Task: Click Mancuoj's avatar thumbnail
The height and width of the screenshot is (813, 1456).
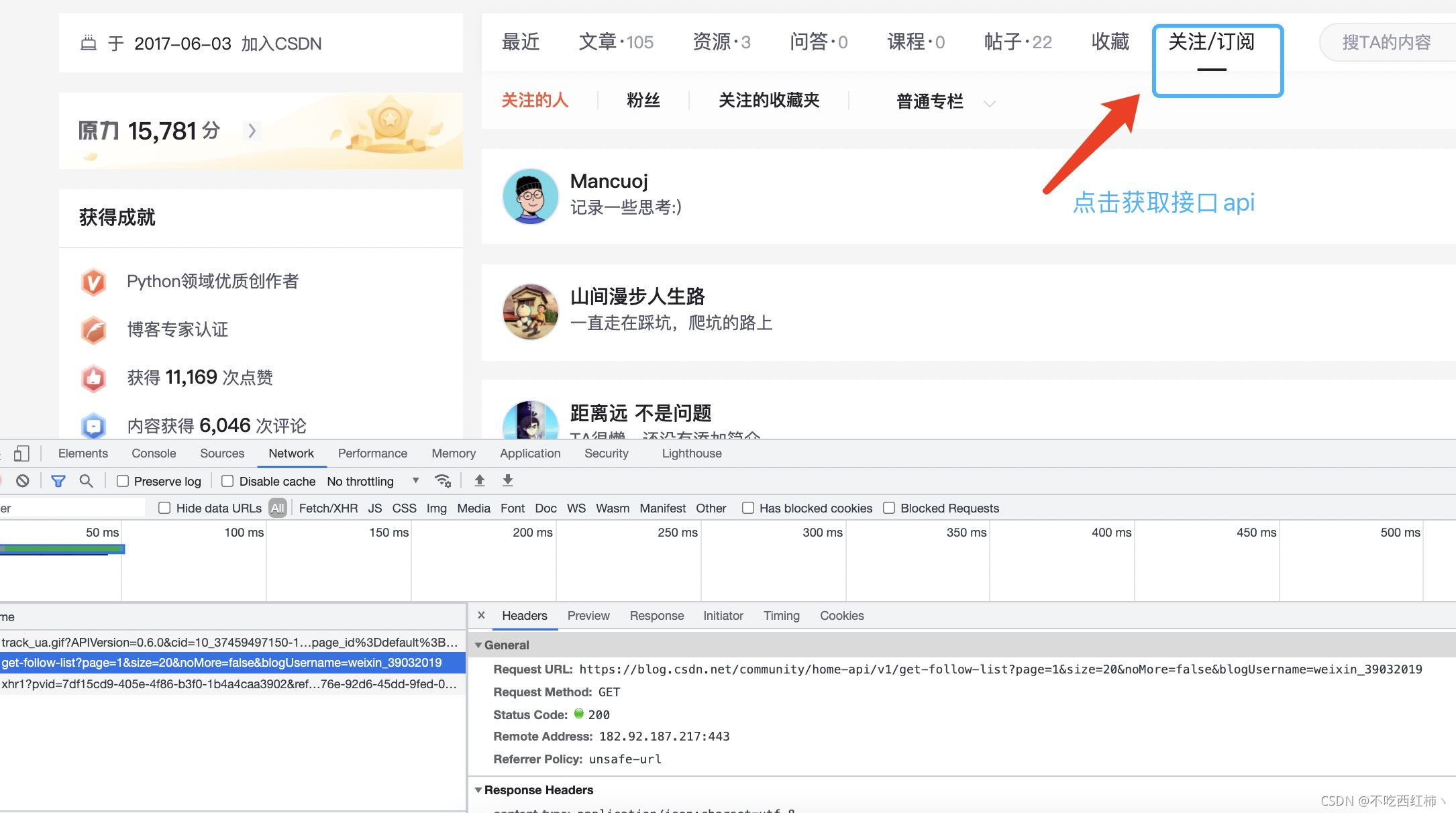Action: 530,196
